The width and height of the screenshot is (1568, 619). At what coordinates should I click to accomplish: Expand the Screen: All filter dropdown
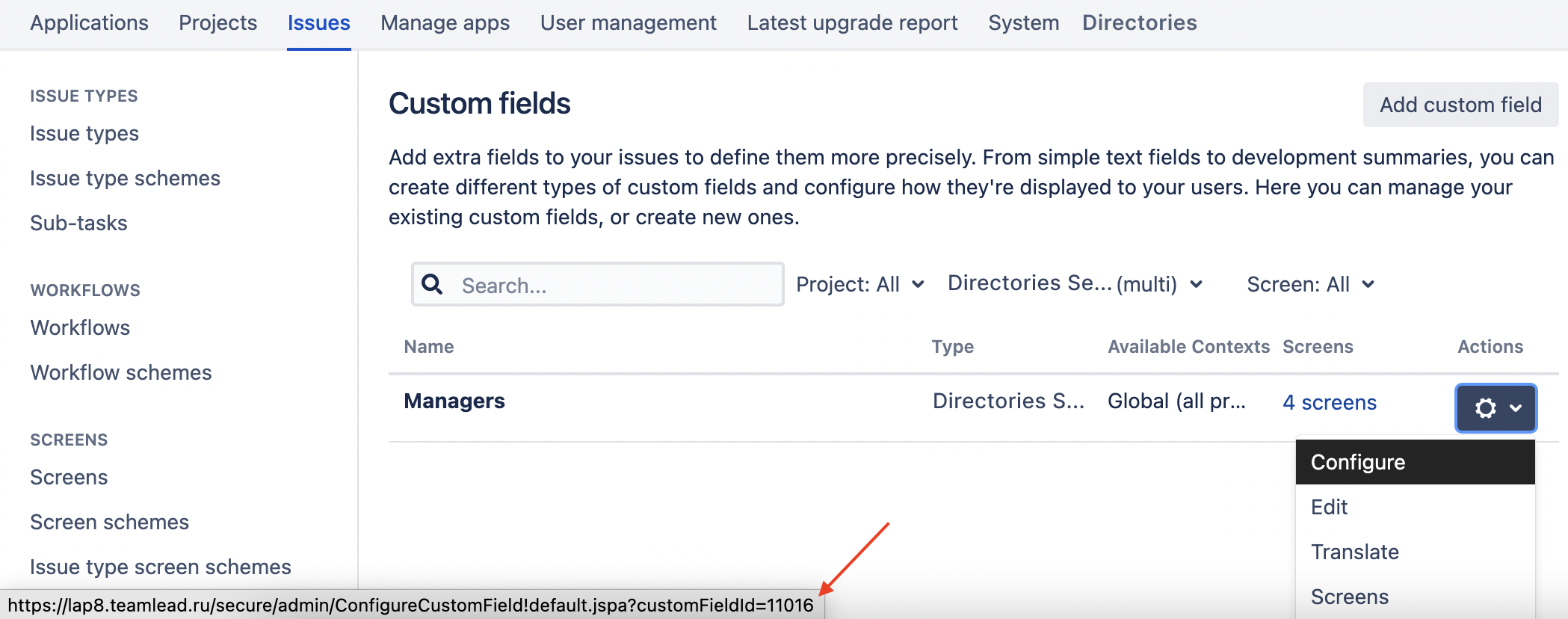[1310, 284]
